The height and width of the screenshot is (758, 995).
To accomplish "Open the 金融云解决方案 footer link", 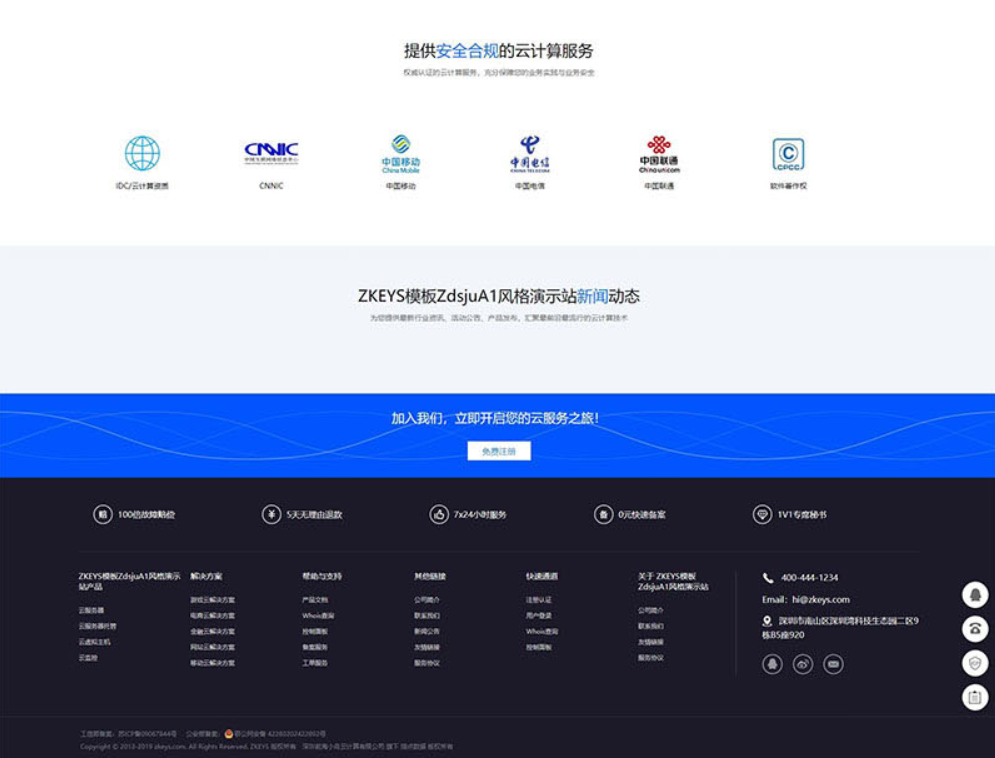I will tap(213, 632).
